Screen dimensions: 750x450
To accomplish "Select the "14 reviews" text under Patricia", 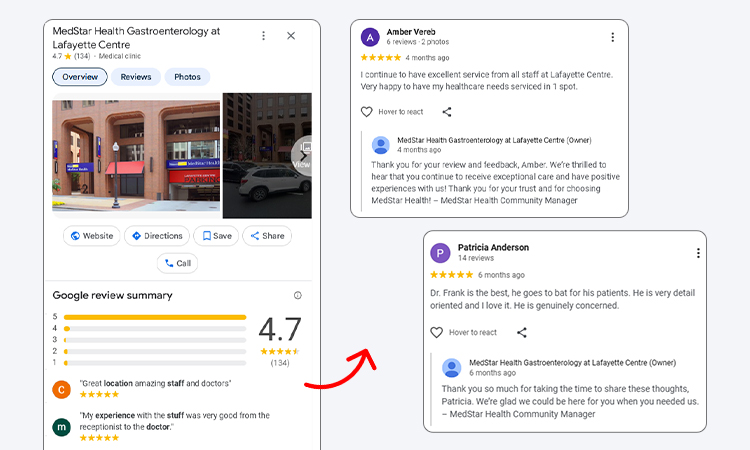I will 476,258.
